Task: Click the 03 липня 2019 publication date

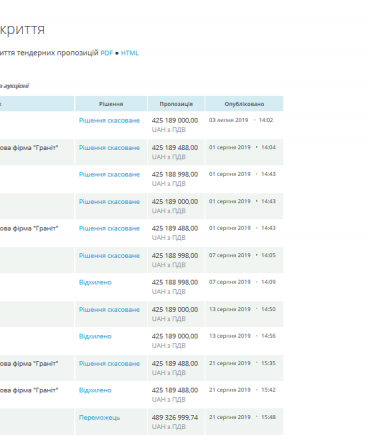Action: click(x=228, y=120)
